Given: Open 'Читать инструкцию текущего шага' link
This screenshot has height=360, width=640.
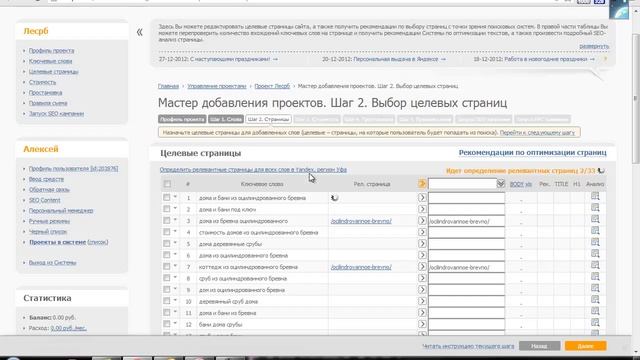Looking at the screenshot, I should (x=468, y=346).
